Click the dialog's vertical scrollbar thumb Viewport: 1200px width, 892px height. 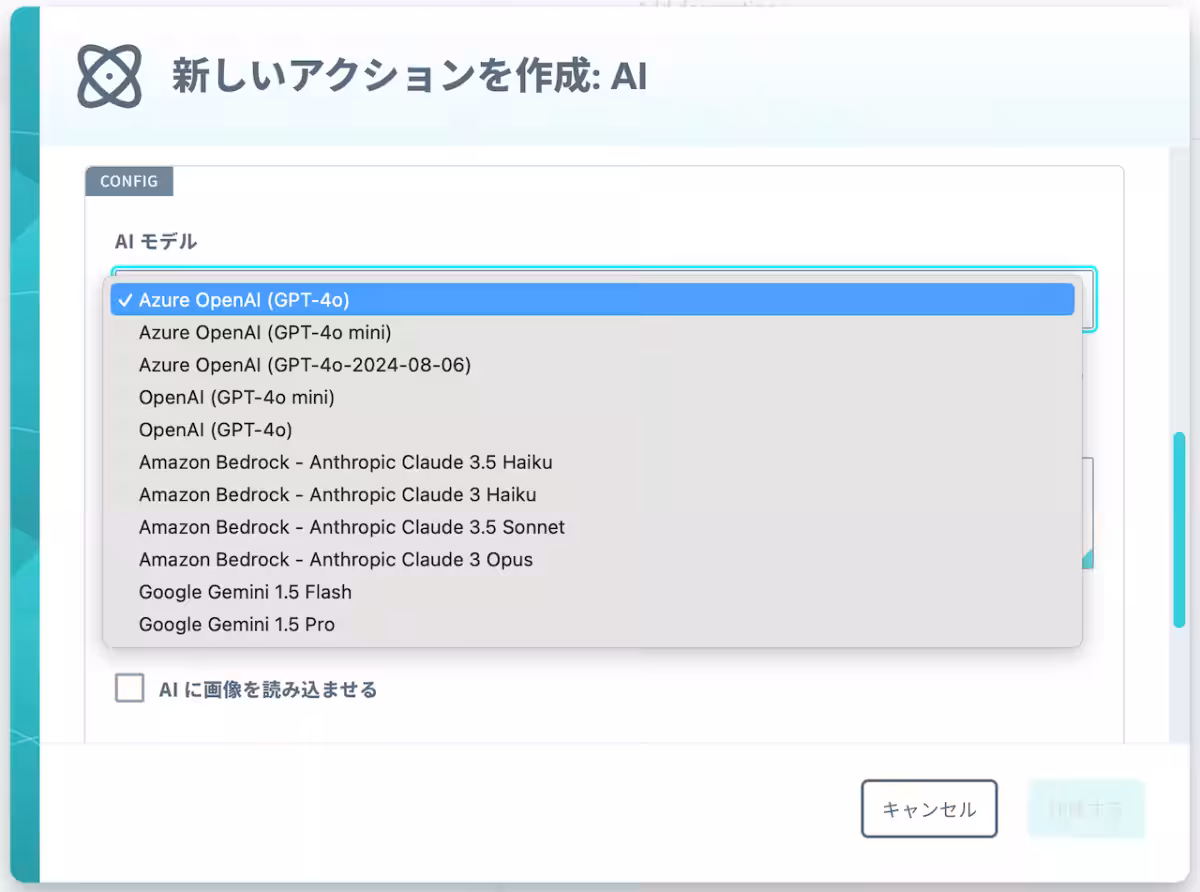coord(1179,530)
